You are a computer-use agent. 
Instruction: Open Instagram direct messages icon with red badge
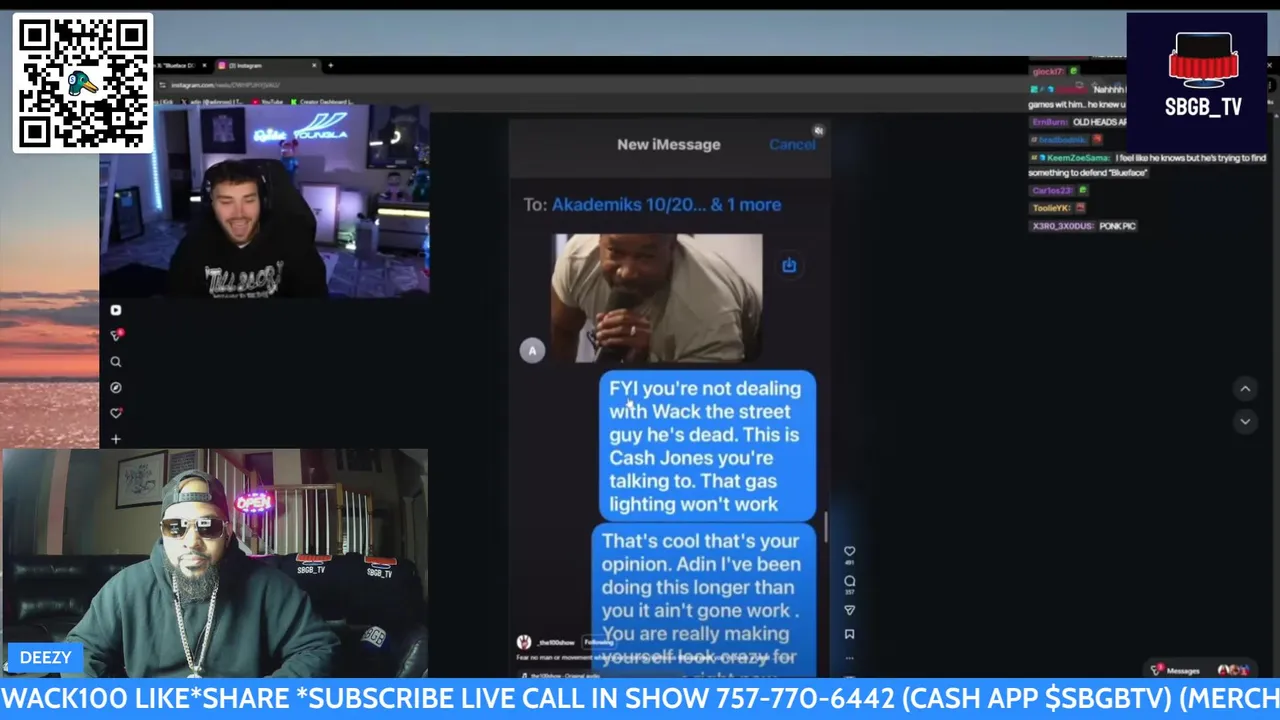coord(116,335)
